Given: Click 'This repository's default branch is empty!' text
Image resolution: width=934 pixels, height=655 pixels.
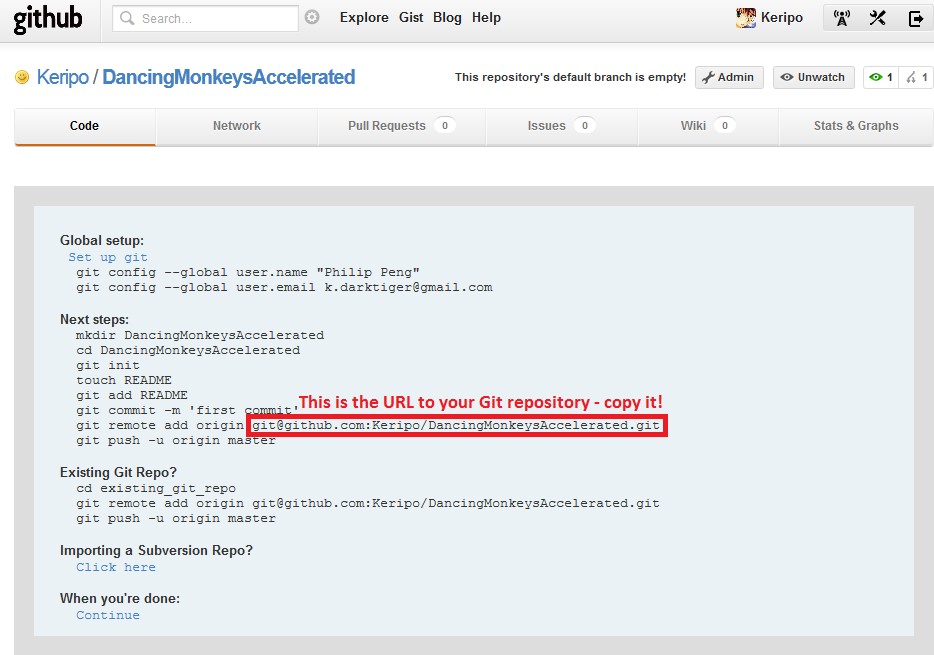Looking at the screenshot, I should [x=570, y=77].
